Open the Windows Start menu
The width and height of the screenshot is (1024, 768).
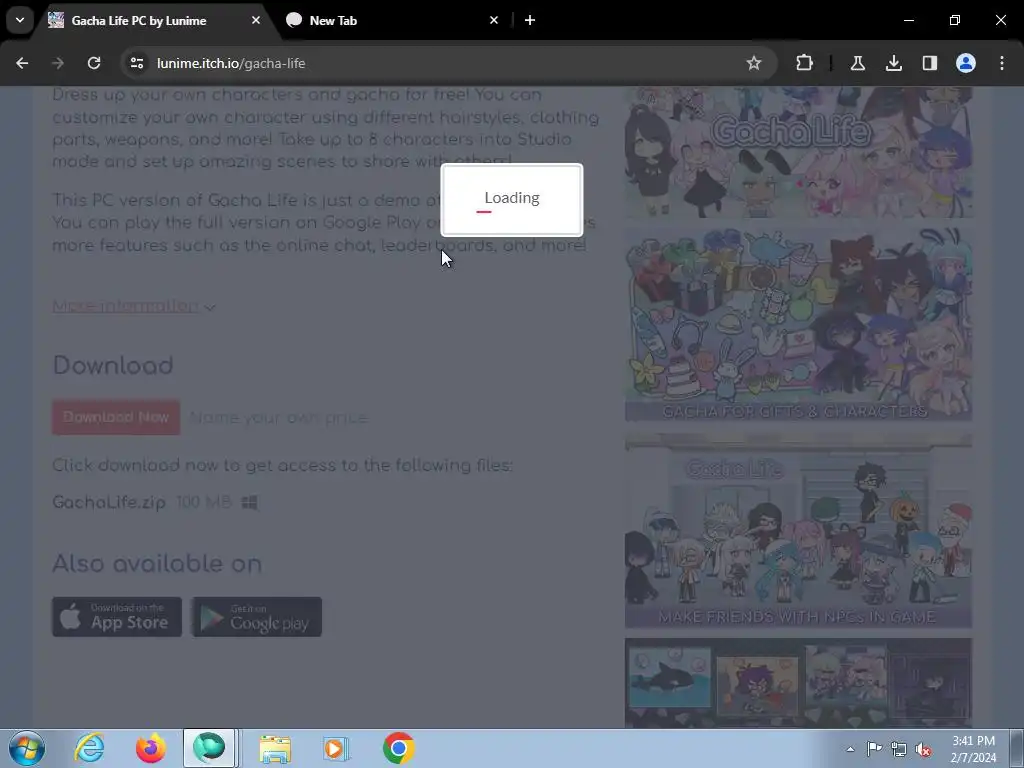coord(27,748)
